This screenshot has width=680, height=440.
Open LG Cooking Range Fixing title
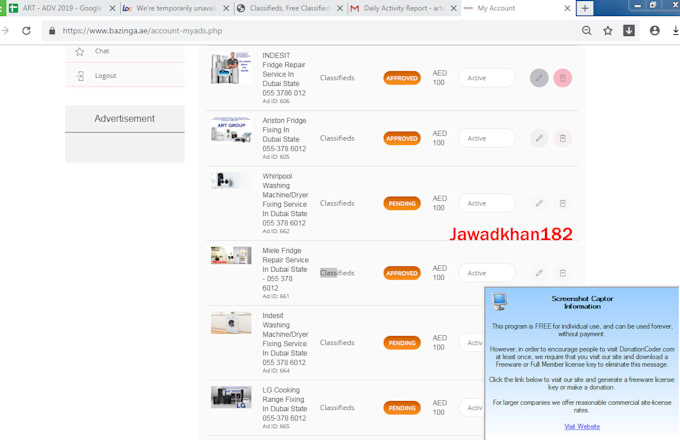tap(284, 404)
